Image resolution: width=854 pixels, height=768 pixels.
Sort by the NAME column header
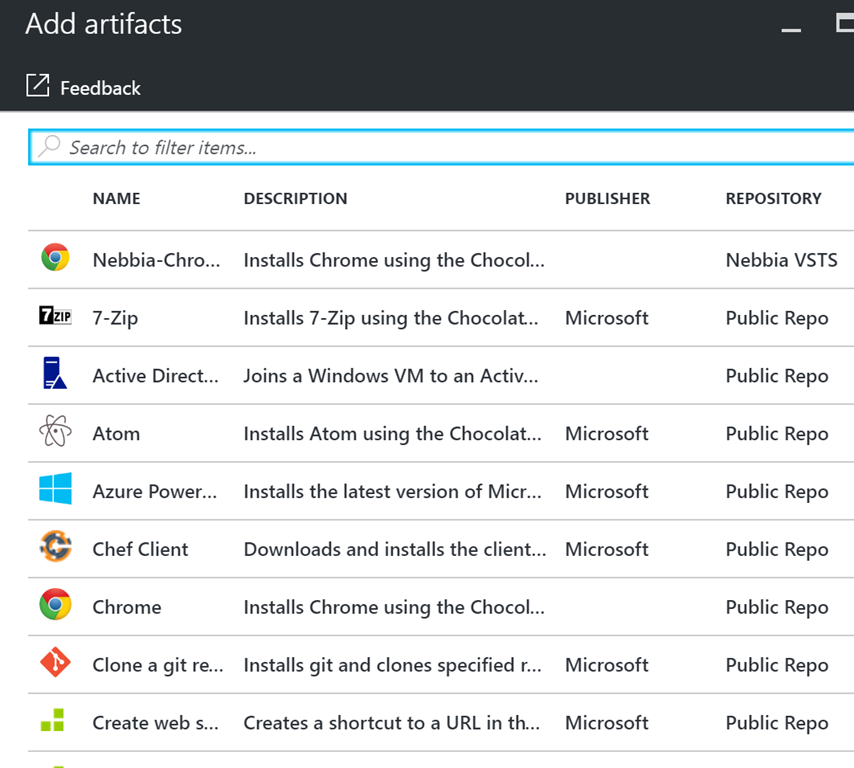(x=117, y=198)
